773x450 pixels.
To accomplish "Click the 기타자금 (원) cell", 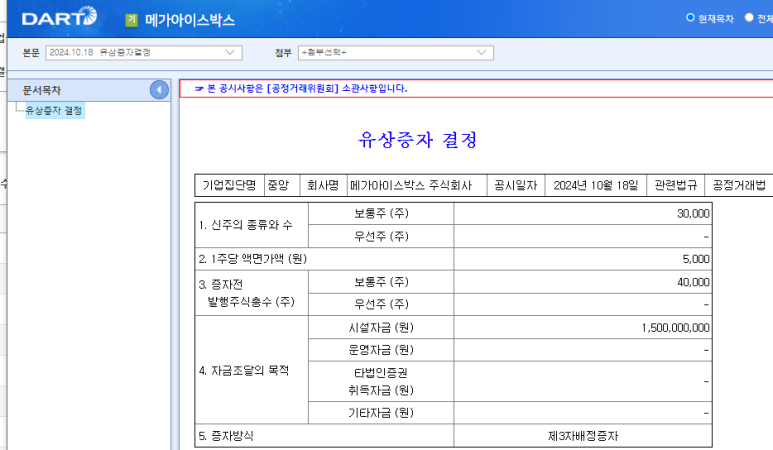I will pos(381,413).
